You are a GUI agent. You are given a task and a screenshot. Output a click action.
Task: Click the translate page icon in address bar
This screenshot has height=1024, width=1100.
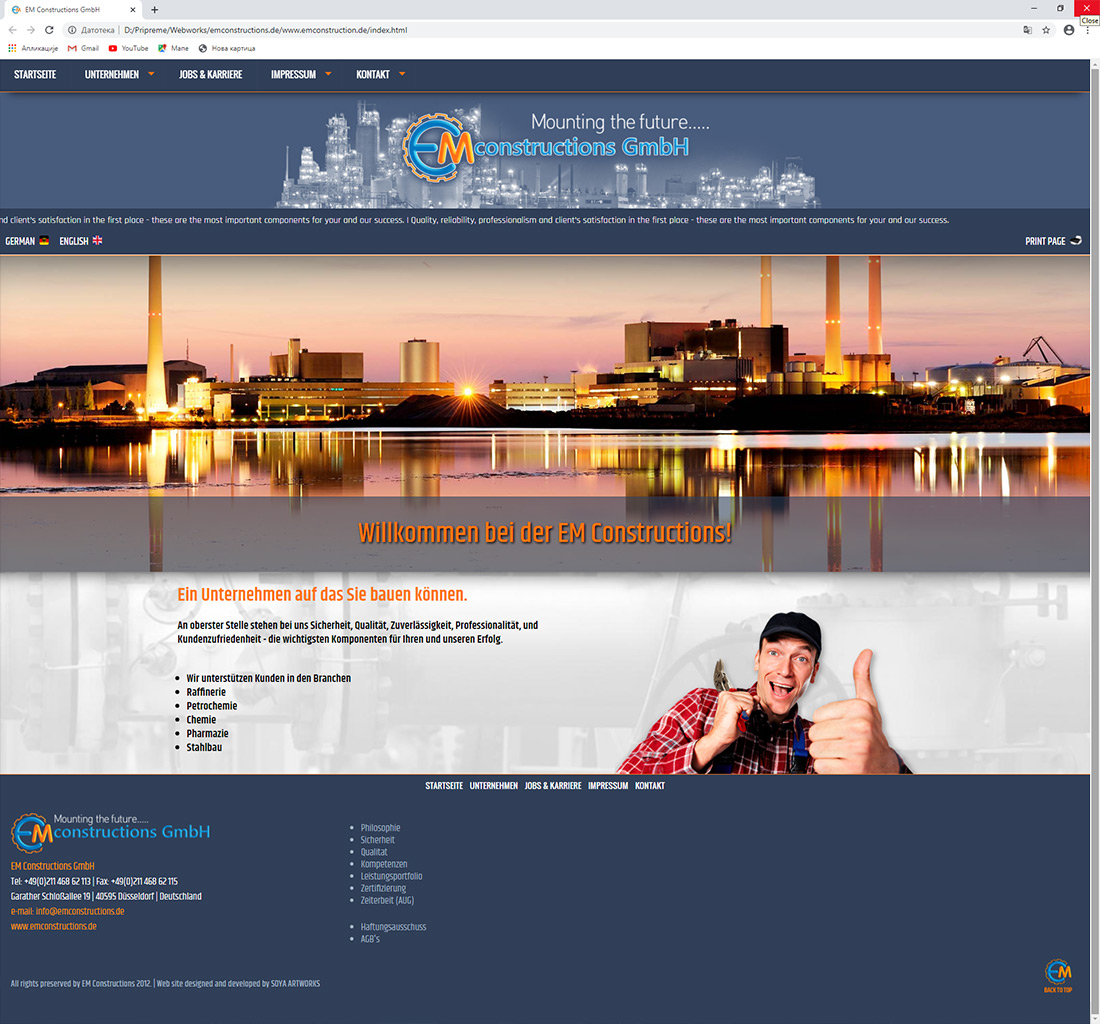coord(1027,30)
